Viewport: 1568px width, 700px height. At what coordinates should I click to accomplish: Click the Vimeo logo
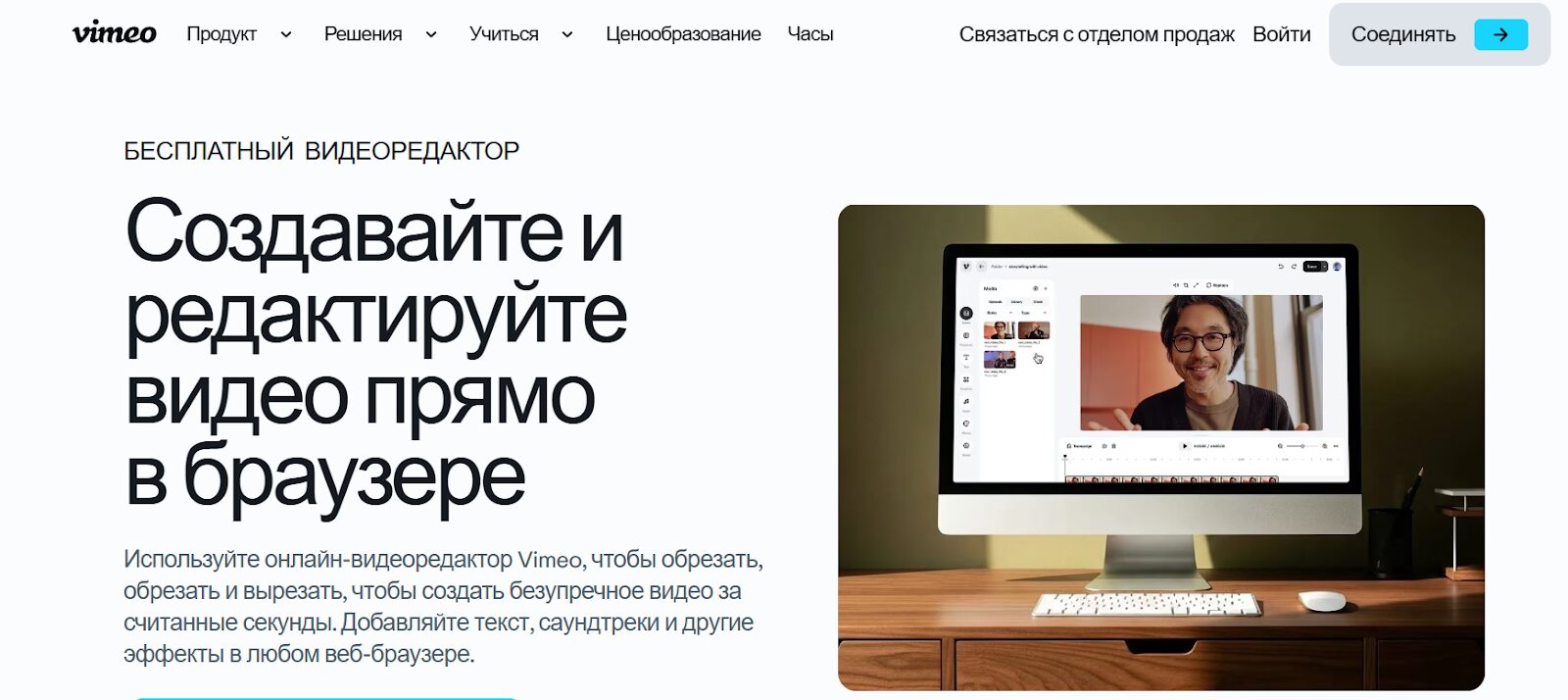[x=114, y=33]
